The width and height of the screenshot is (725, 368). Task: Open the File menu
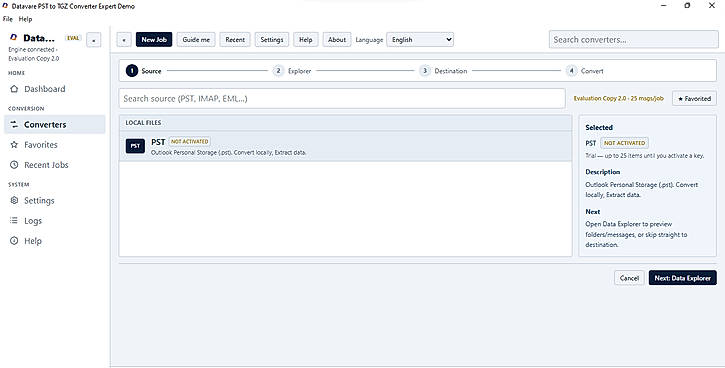click(x=7, y=19)
